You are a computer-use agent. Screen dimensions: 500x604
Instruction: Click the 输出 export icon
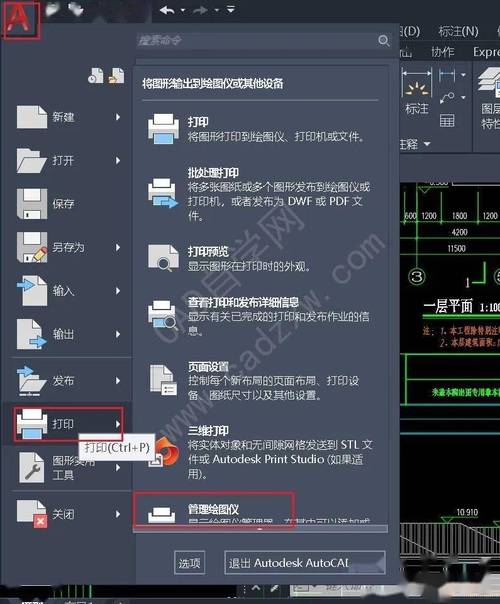click(x=32, y=334)
